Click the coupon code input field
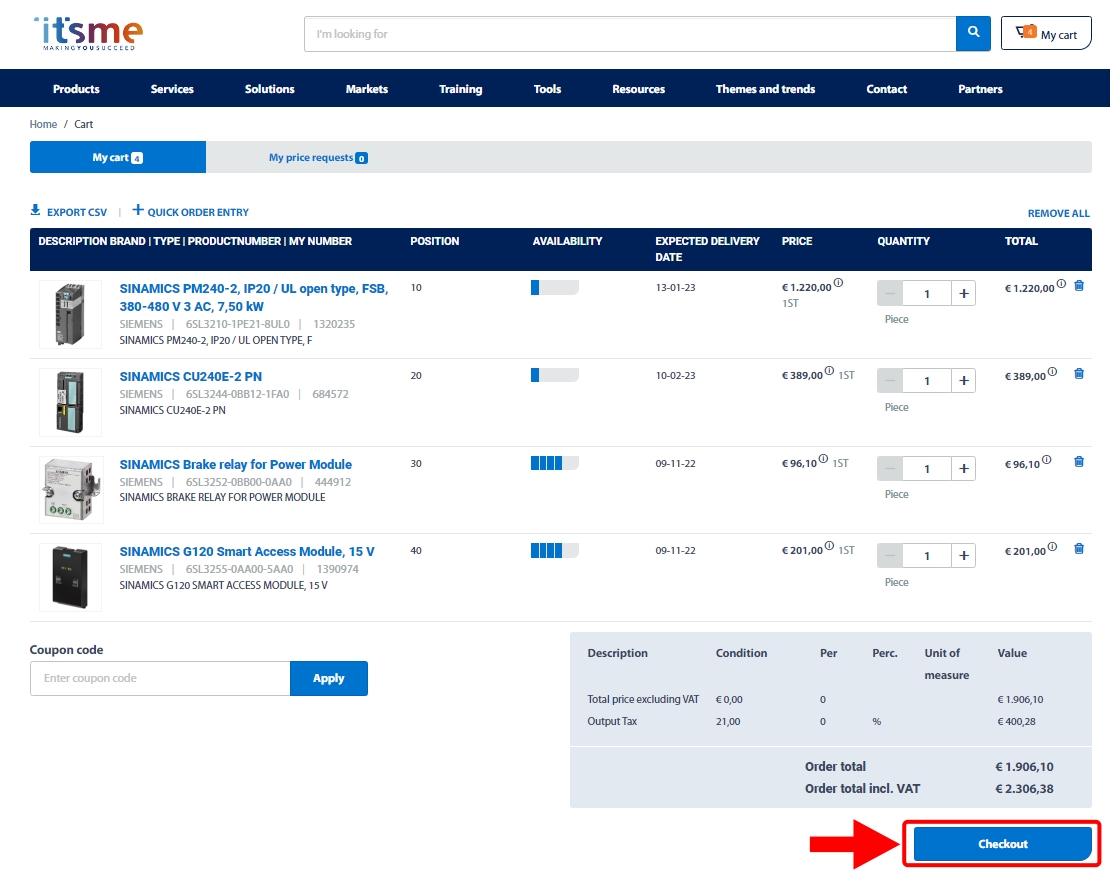 160,678
